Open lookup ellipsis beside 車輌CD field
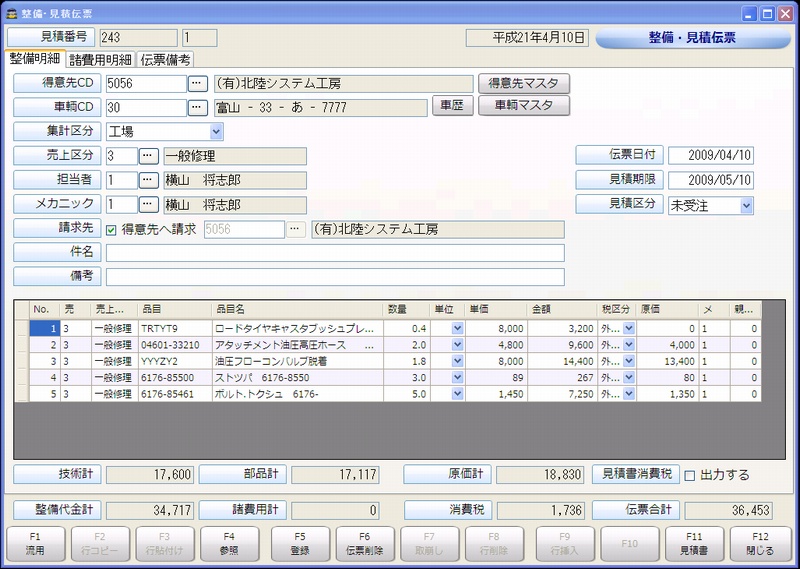 coord(198,107)
